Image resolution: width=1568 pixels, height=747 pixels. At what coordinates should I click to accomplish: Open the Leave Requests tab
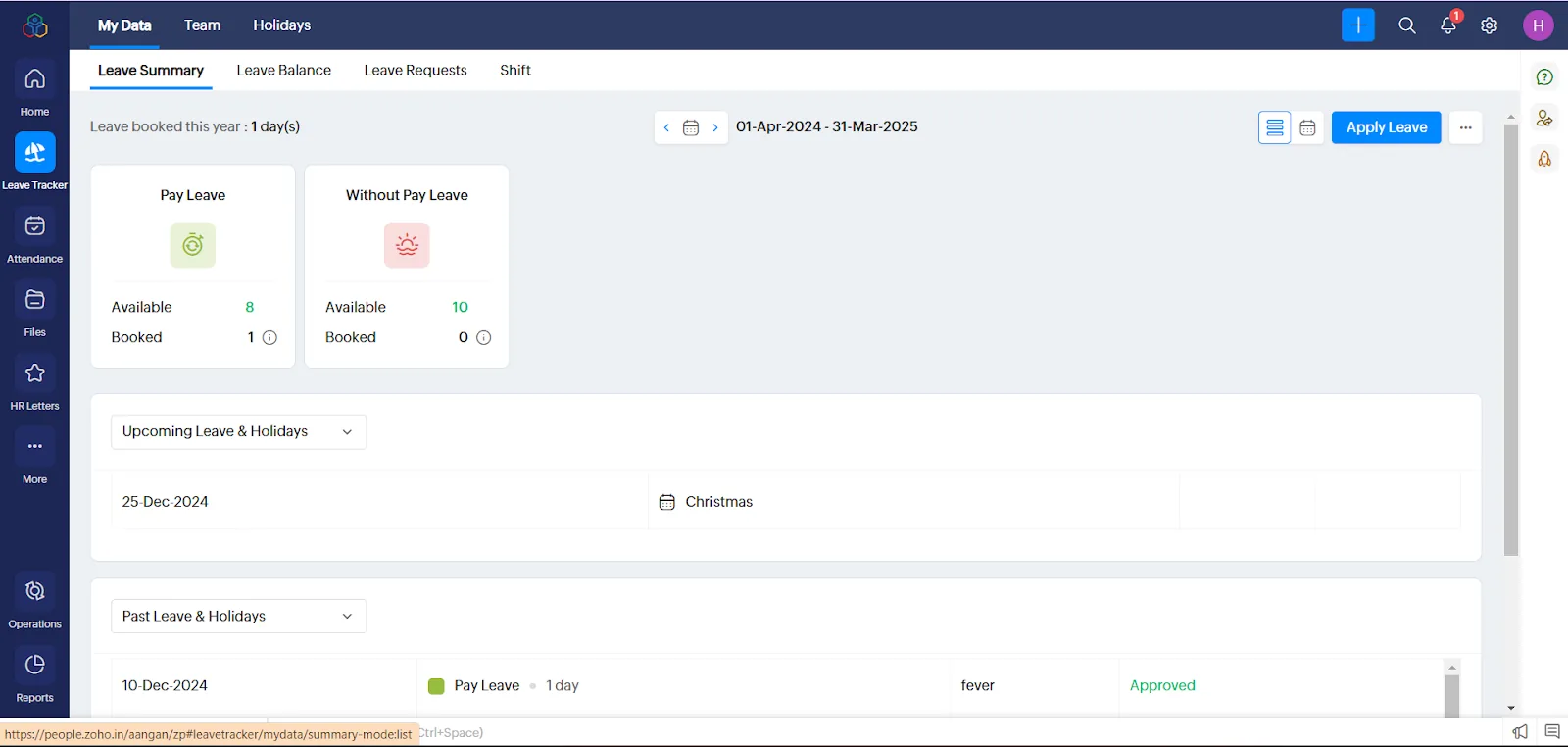click(x=416, y=71)
